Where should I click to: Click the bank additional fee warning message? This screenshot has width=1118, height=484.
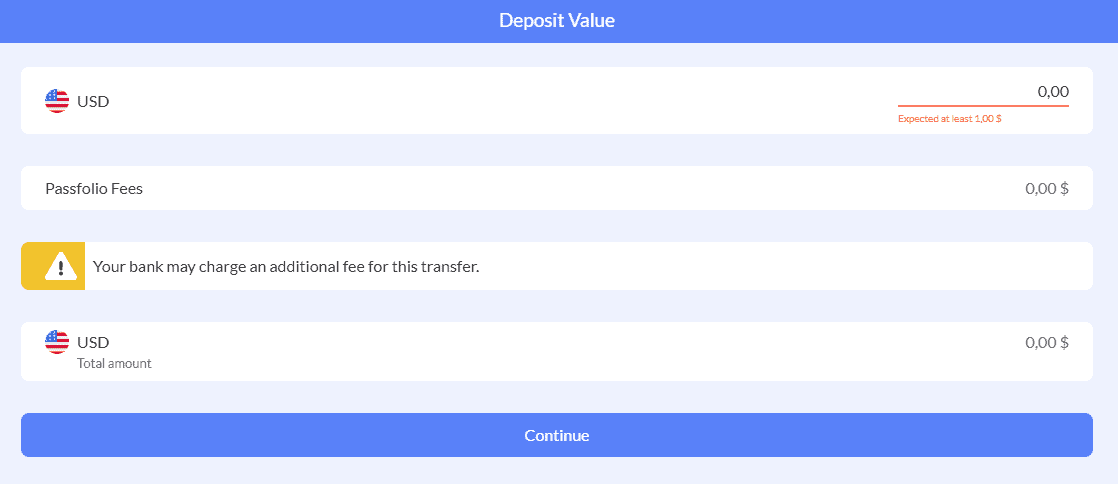tap(286, 267)
